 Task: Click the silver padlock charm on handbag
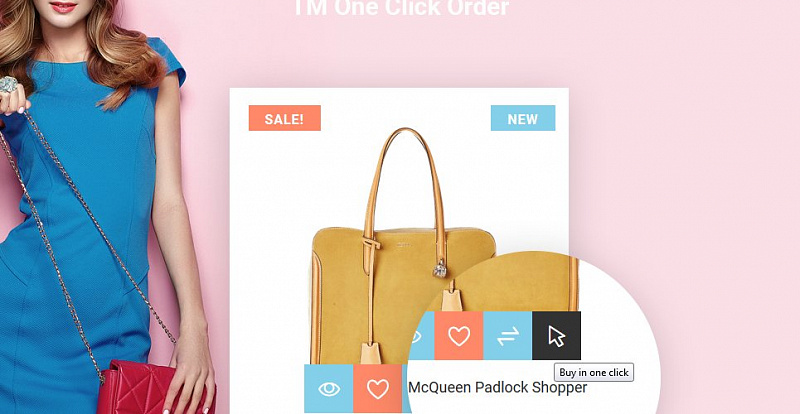439,268
